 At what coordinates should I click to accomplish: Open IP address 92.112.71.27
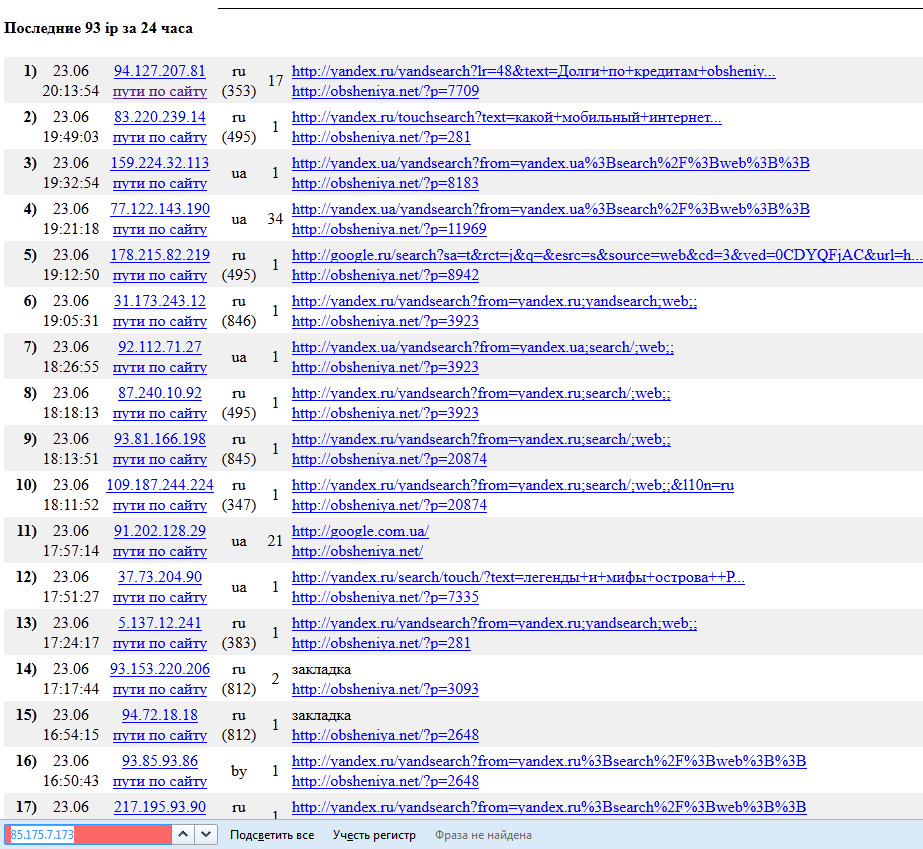(x=160, y=347)
